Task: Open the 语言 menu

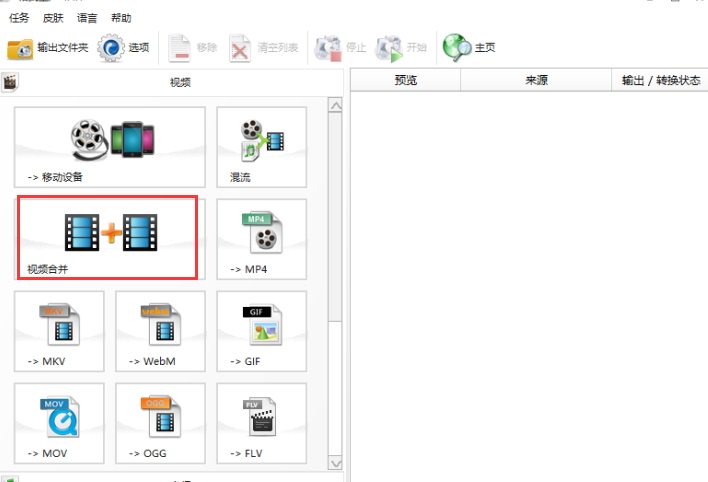Action: point(87,18)
